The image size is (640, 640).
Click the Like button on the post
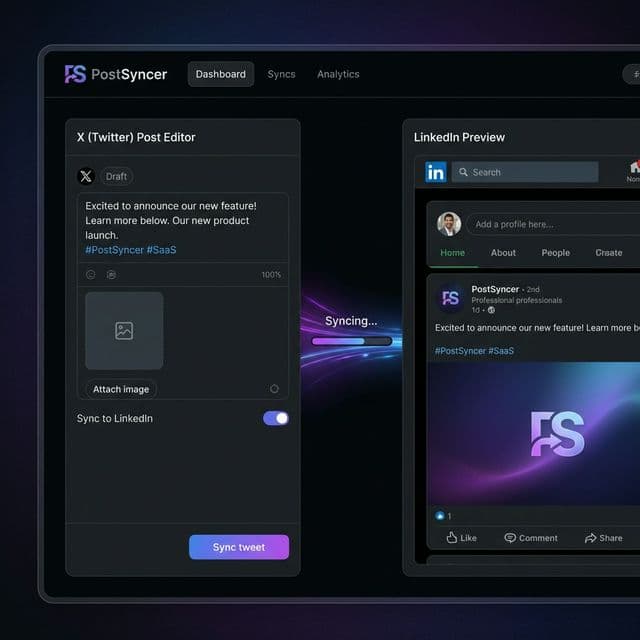pyautogui.click(x=461, y=538)
